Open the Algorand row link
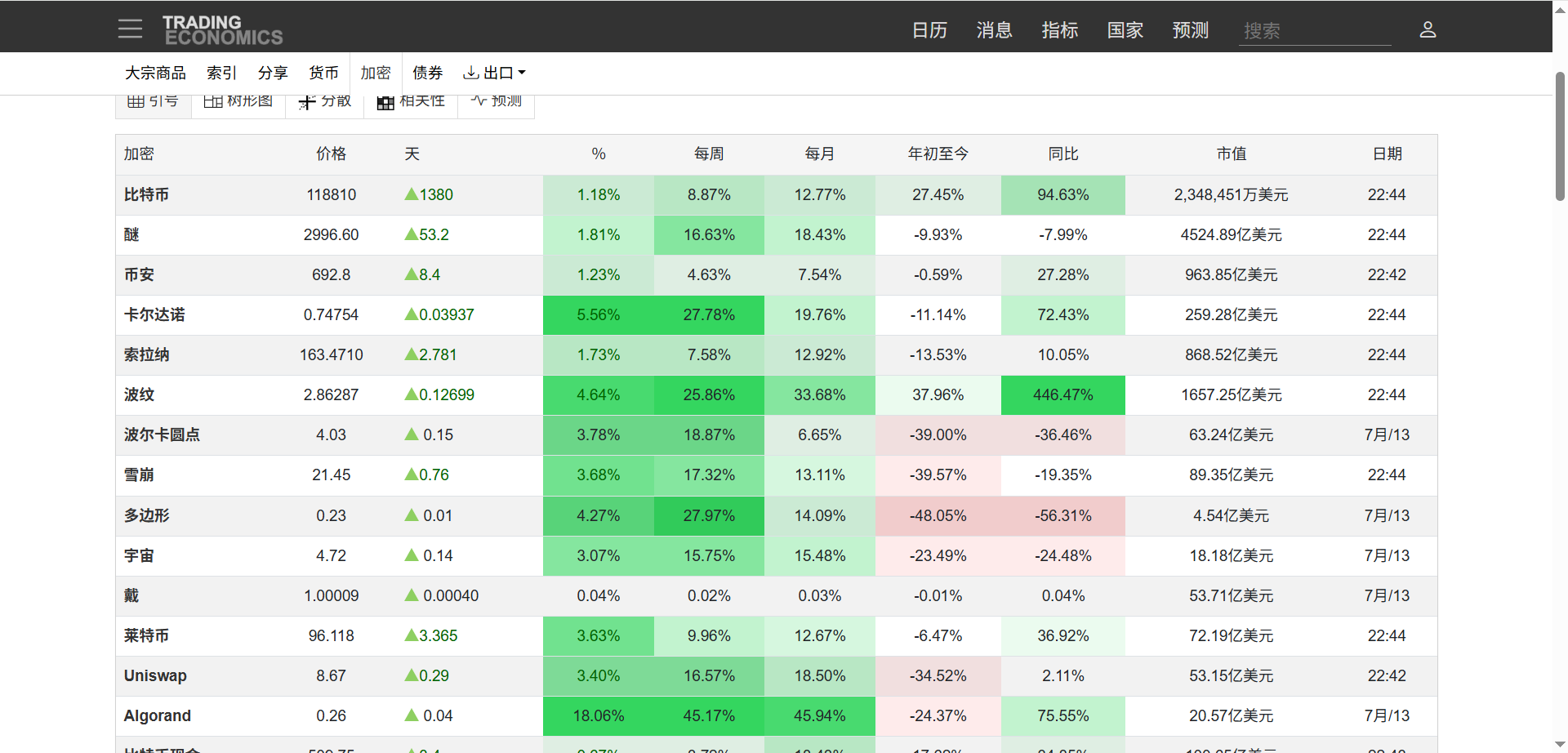Viewport: 1568px width, 753px height. [x=157, y=715]
